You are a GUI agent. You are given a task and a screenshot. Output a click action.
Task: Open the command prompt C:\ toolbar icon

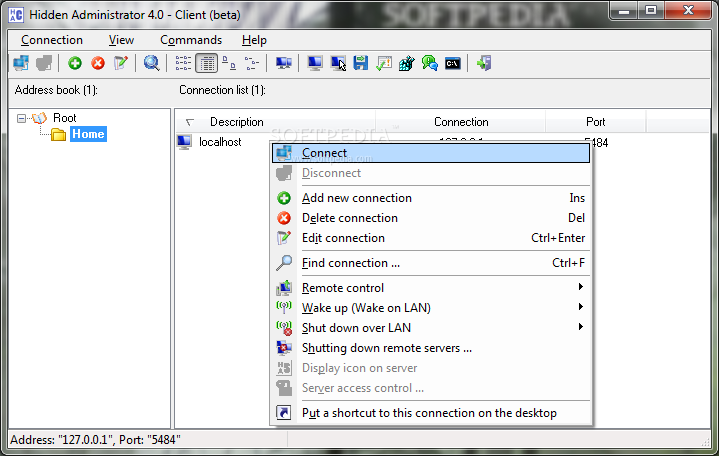(x=453, y=63)
